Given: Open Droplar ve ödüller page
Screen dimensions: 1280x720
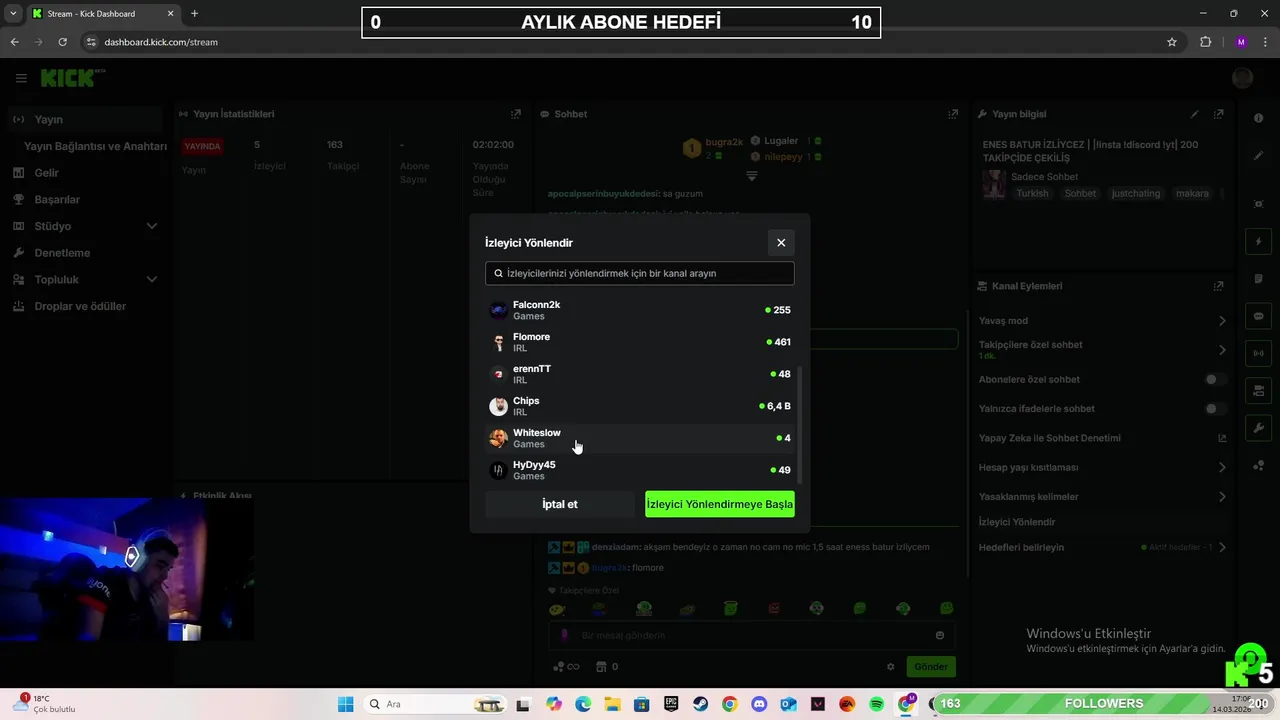Looking at the screenshot, I should (x=82, y=306).
